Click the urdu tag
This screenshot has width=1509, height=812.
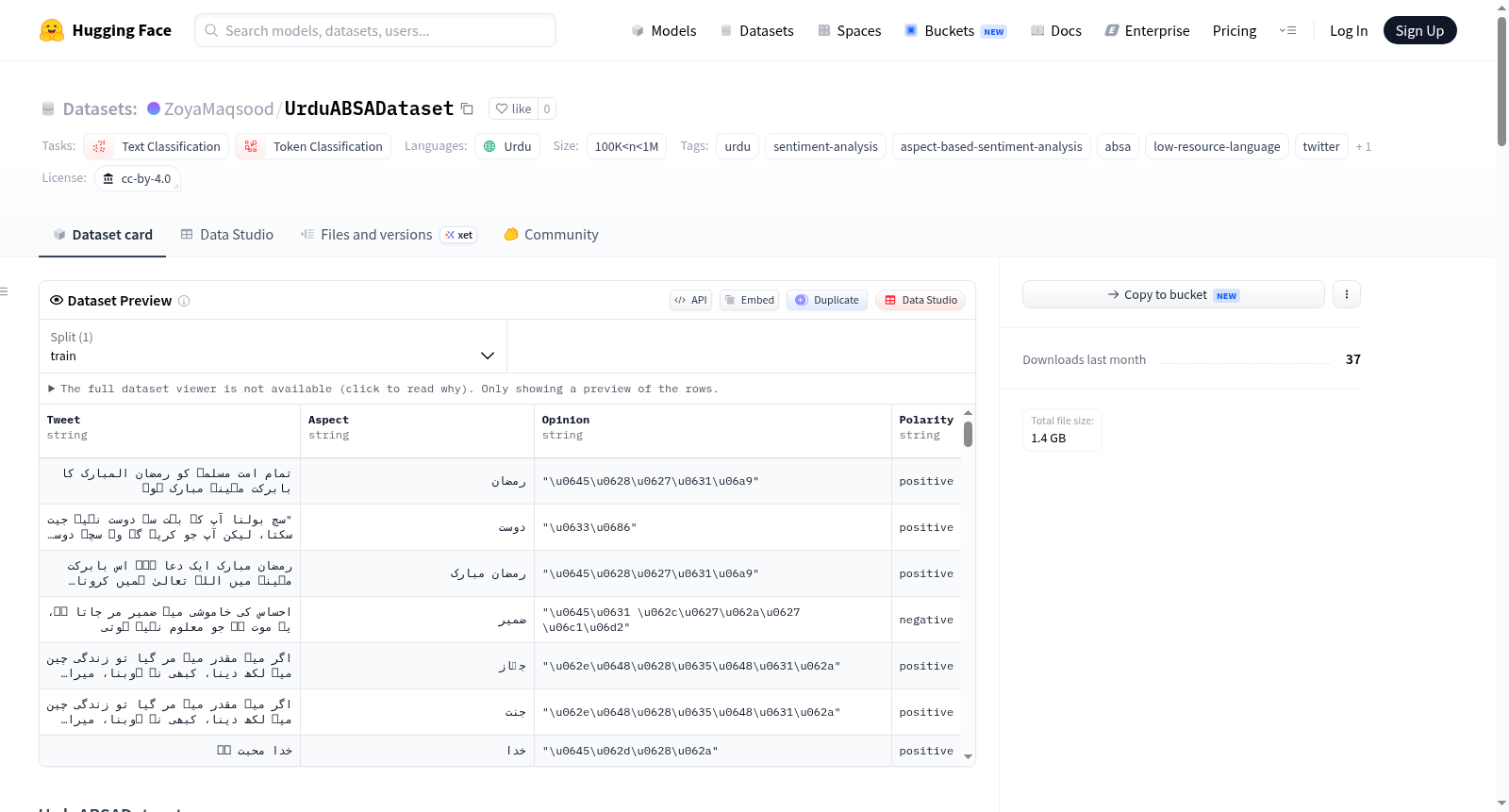(738, 146)
